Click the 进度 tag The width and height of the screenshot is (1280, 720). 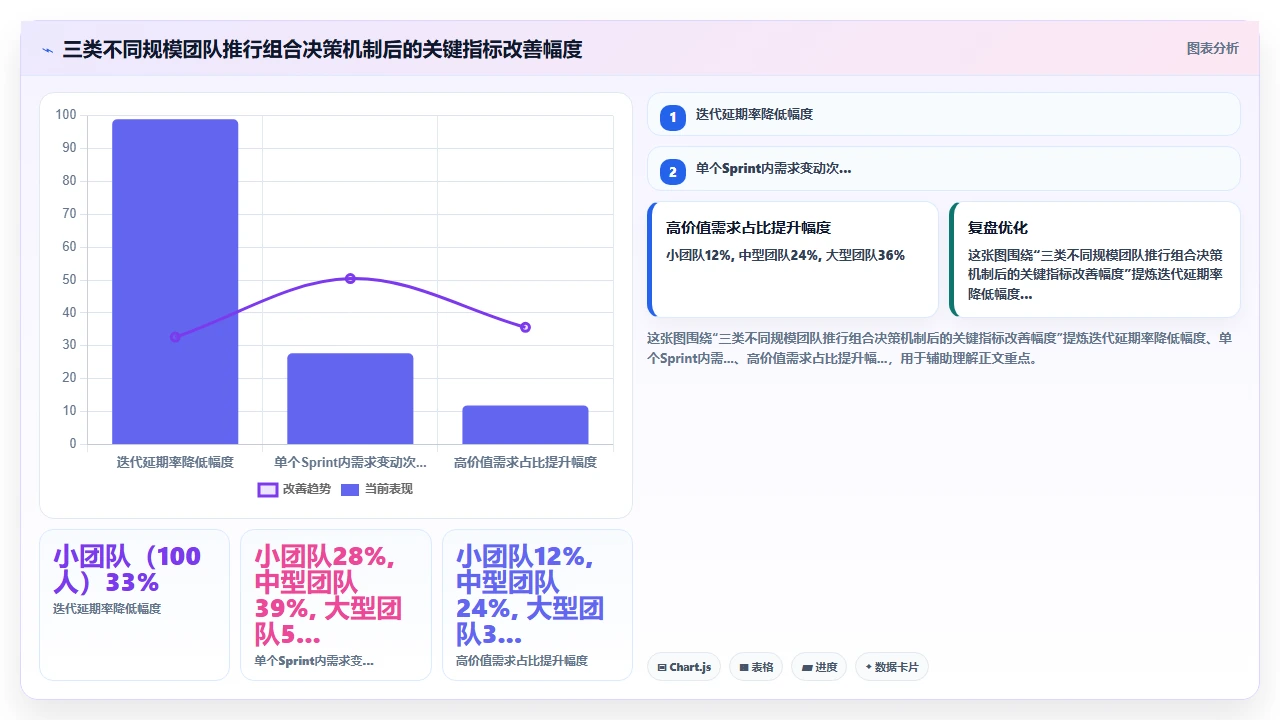(x=819, y=667)
